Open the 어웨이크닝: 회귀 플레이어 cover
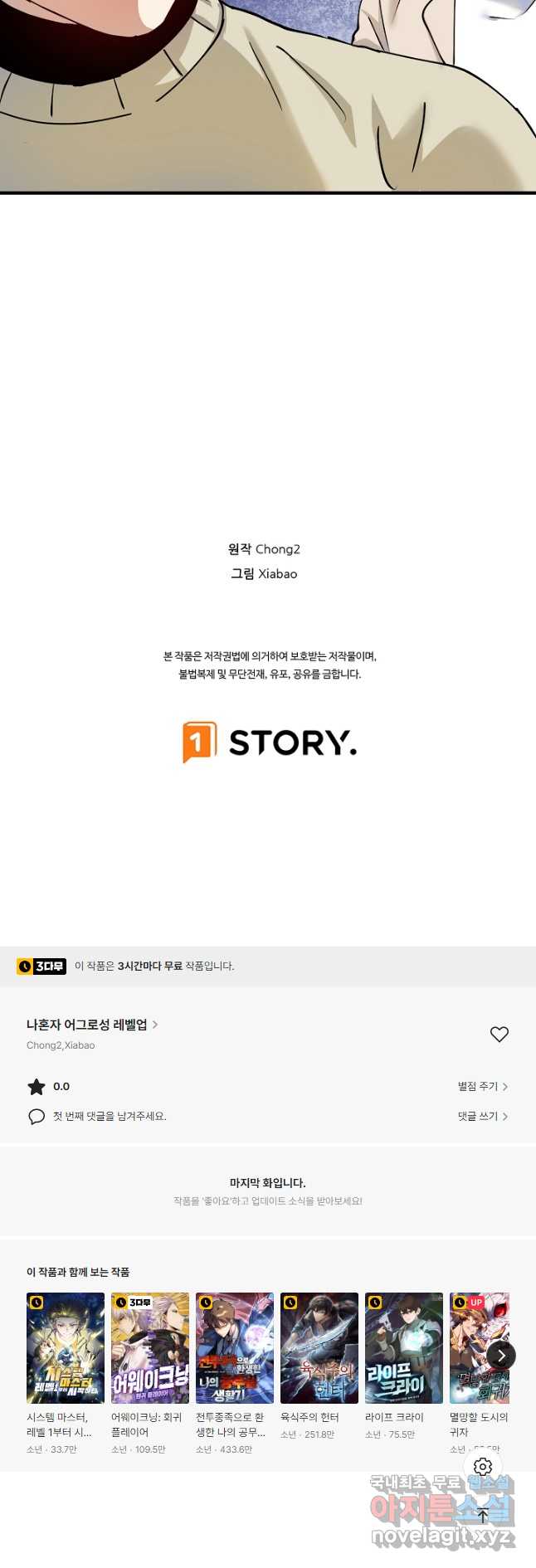This screenshot has width=536, height=1568. pyautogui.click(x=150, y=1347)
